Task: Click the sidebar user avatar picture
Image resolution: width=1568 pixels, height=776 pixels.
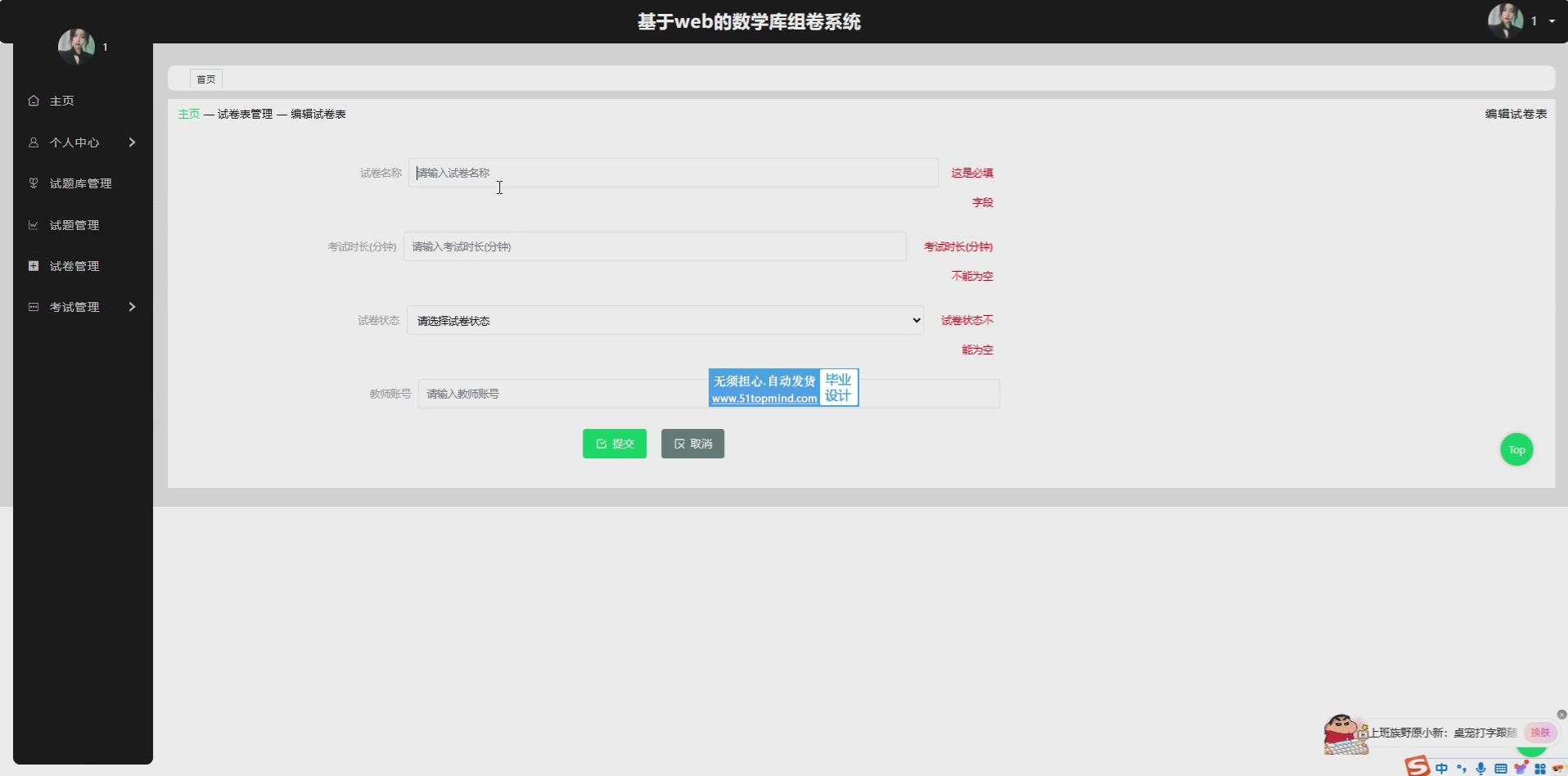Action: 76,47
